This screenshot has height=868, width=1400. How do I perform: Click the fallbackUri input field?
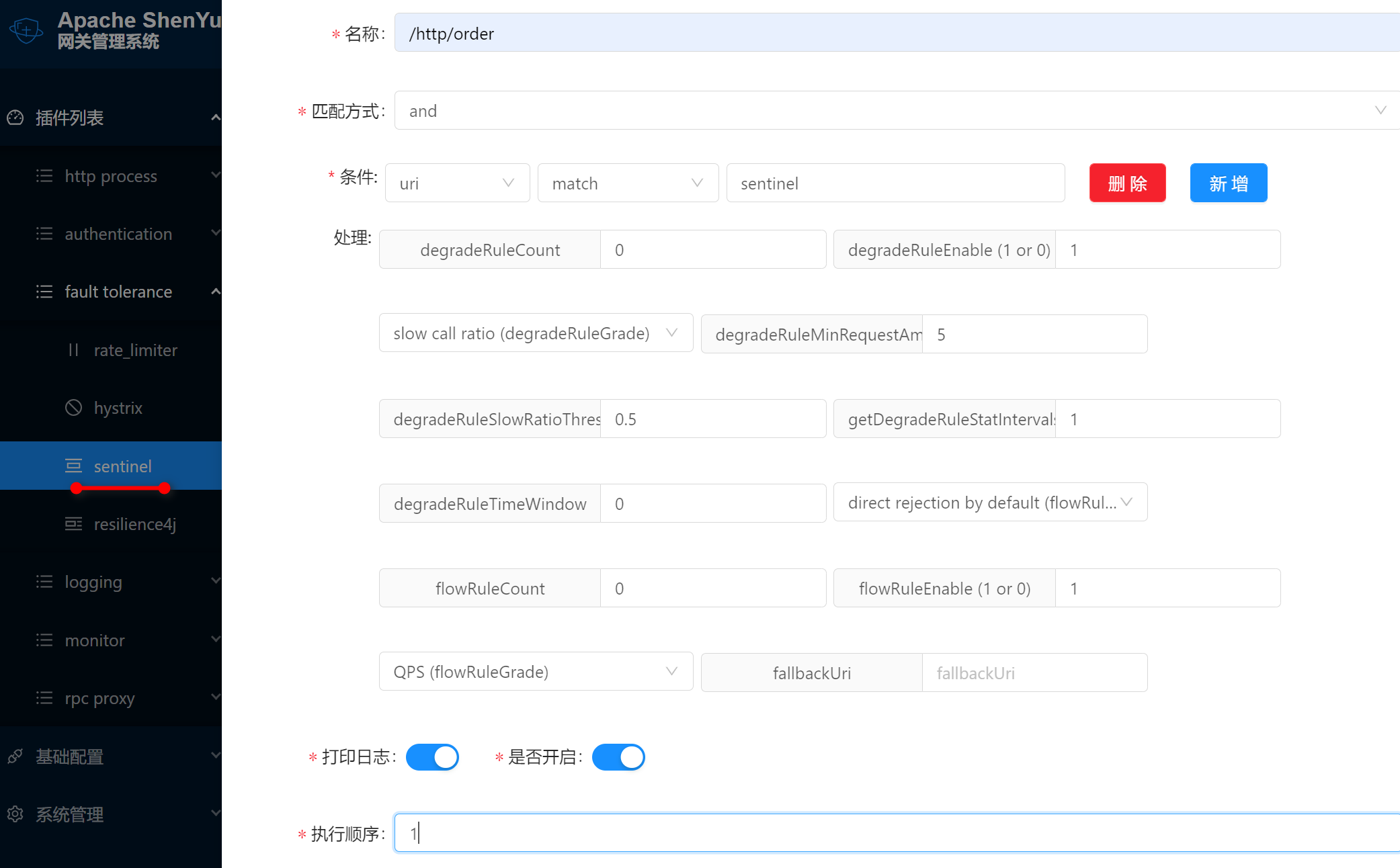point(1034,673)
